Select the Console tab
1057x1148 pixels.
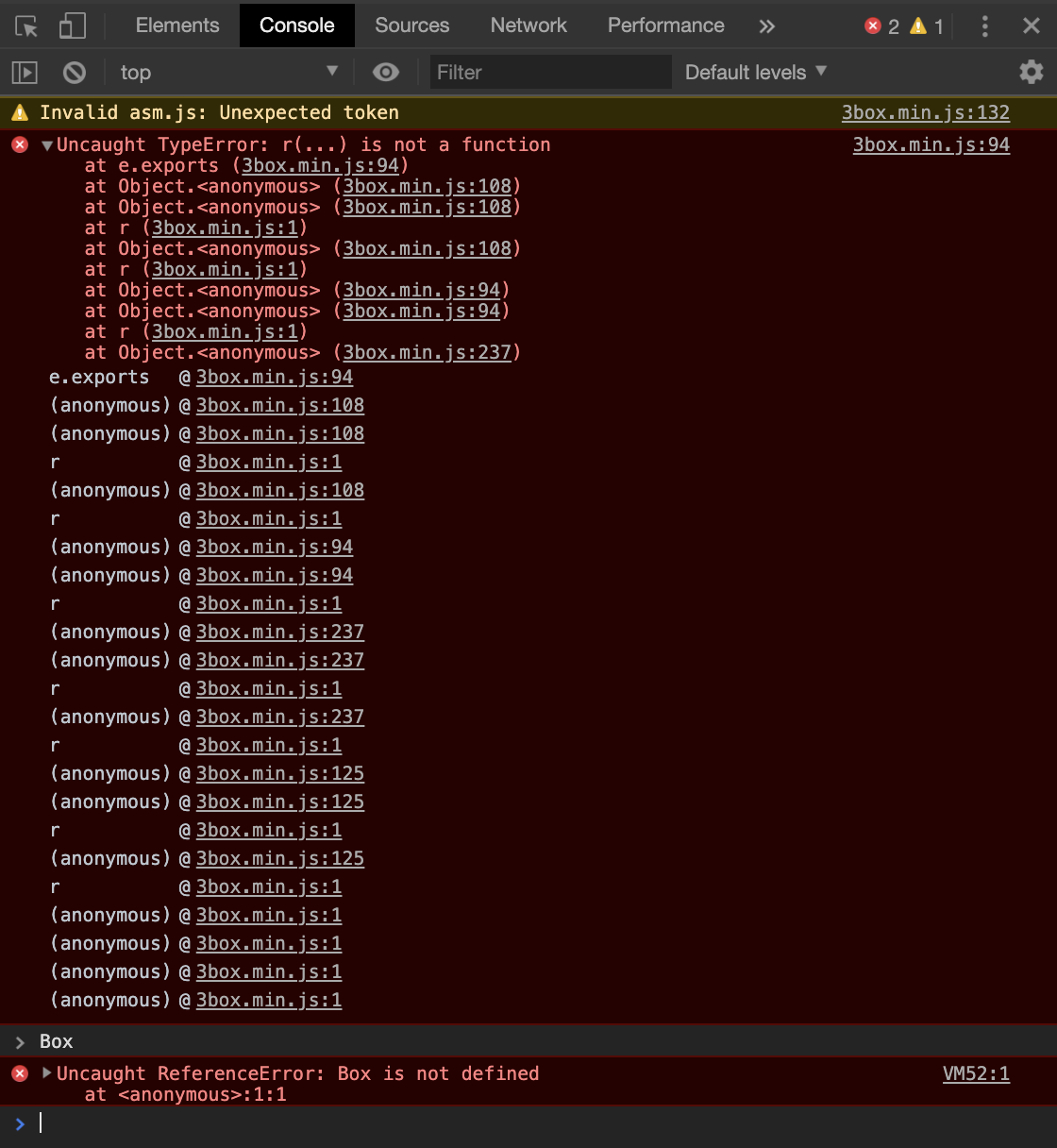[297, 25]
